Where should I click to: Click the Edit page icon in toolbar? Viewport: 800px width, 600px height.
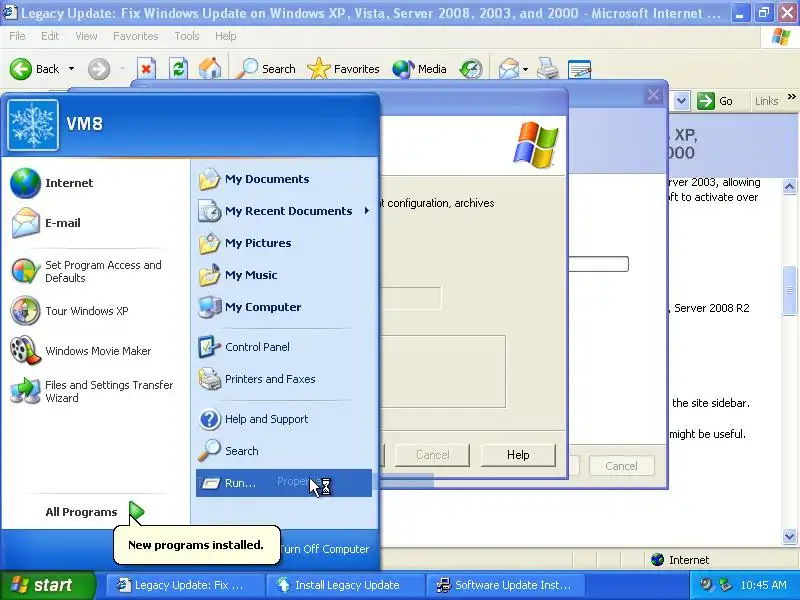point(579,69)
